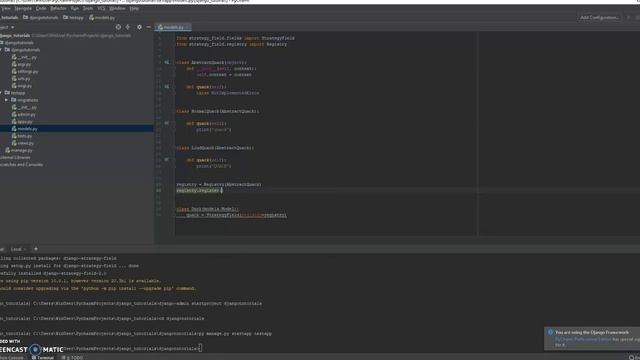Click Add Configuration button
The height and width of the screenshot is (360, 640).
[x=599, y=18]
